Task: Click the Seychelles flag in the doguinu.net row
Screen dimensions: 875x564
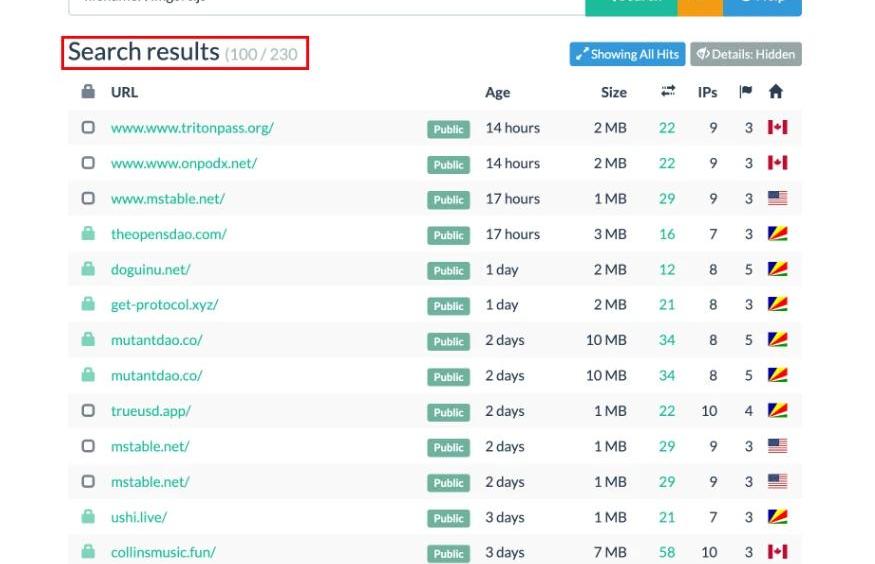Action: click(777, 270)
